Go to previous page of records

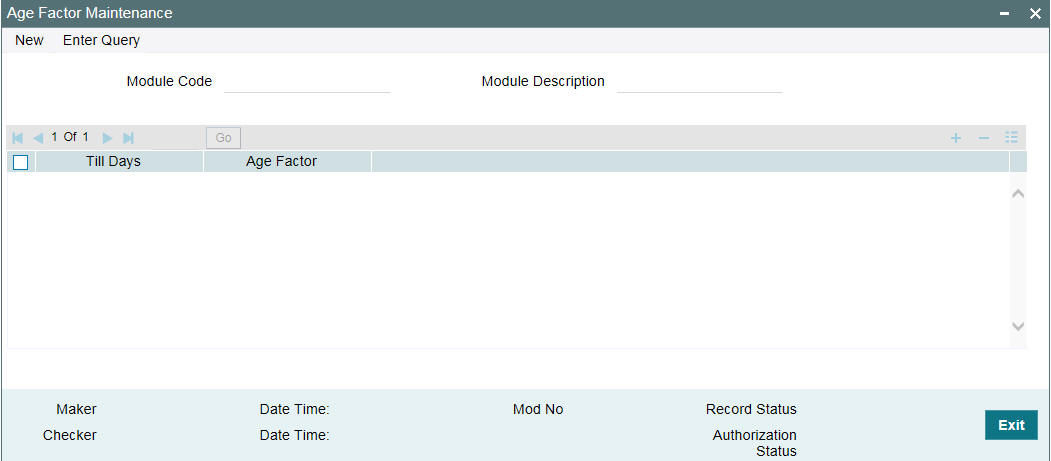tap(38, 138)
